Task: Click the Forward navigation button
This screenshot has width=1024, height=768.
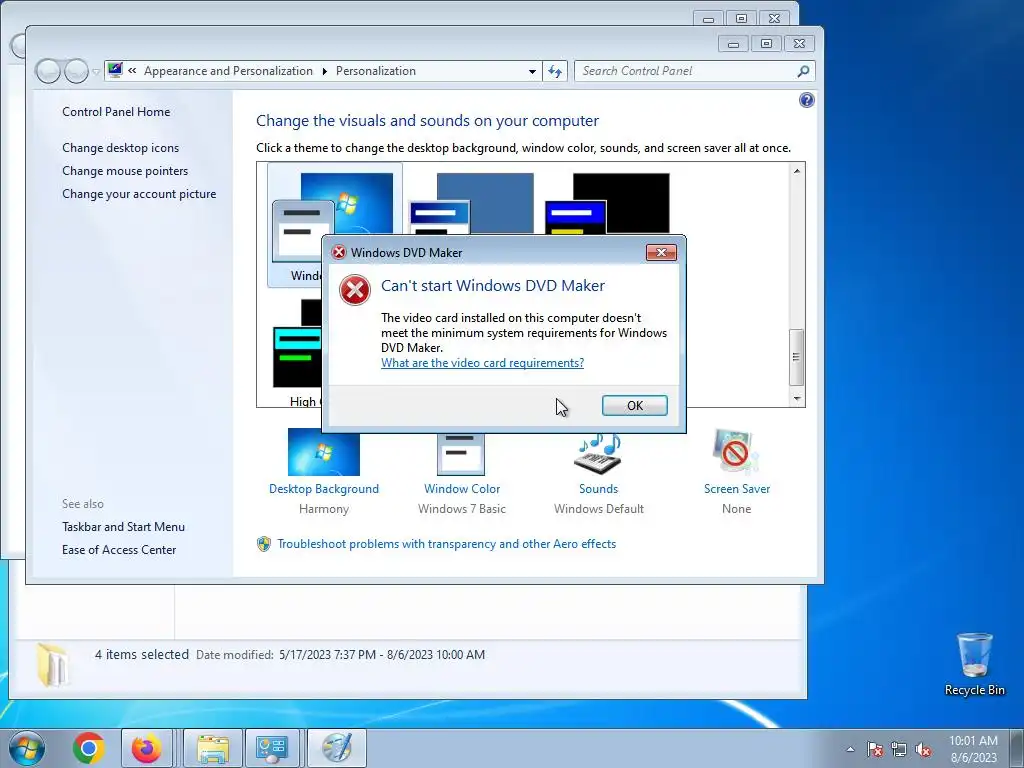Action: (76, 71)
